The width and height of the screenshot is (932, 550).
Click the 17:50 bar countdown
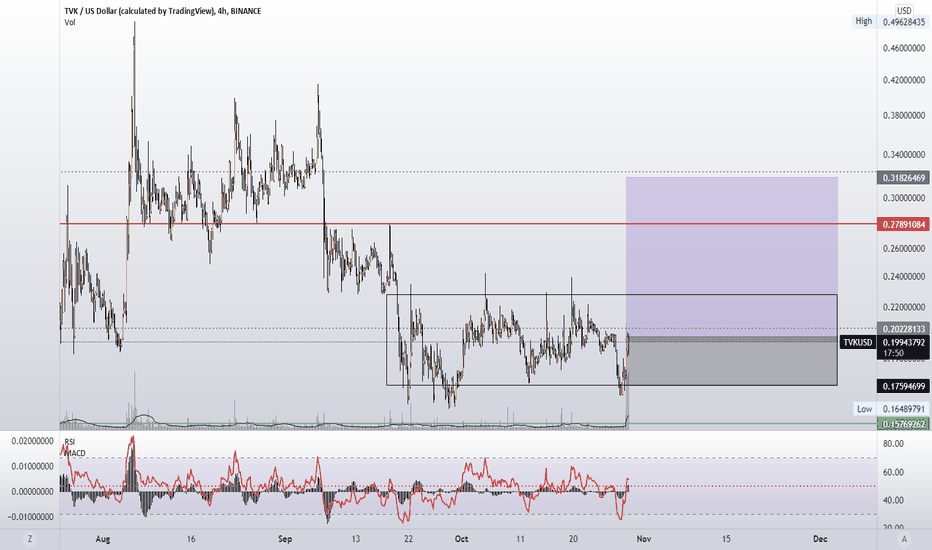[x=893, y=353]
